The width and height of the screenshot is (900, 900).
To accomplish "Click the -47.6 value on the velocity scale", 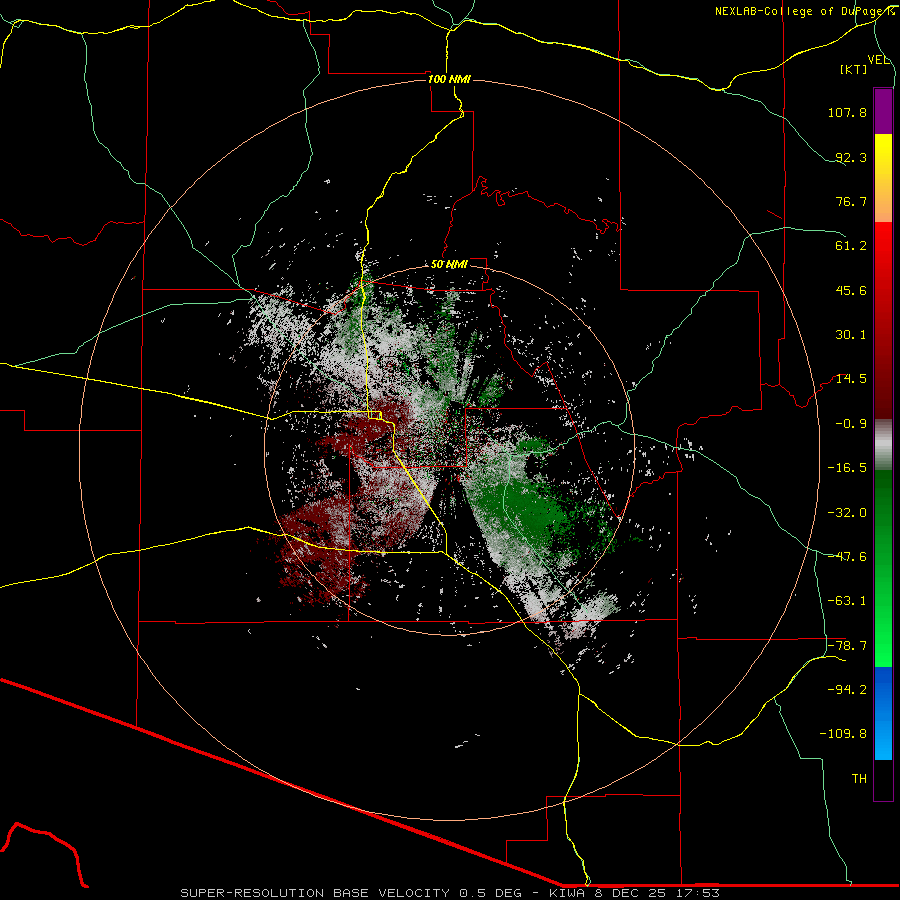I will (x=847, y=557).
